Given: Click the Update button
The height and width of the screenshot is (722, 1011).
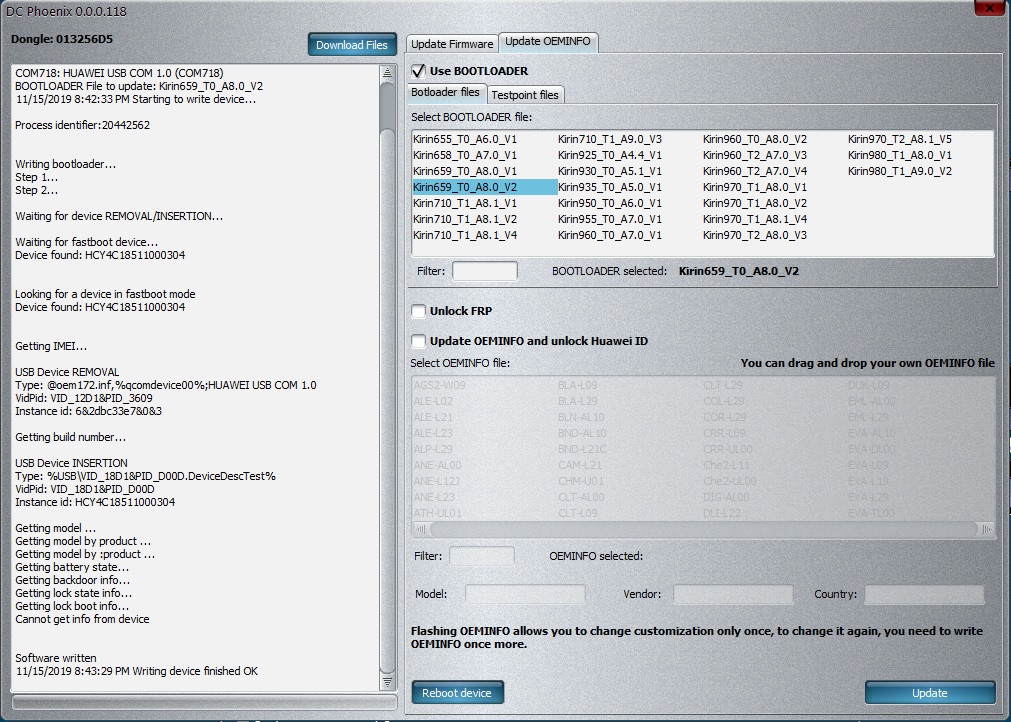Looking at the screenshot, I should [930, 693].
